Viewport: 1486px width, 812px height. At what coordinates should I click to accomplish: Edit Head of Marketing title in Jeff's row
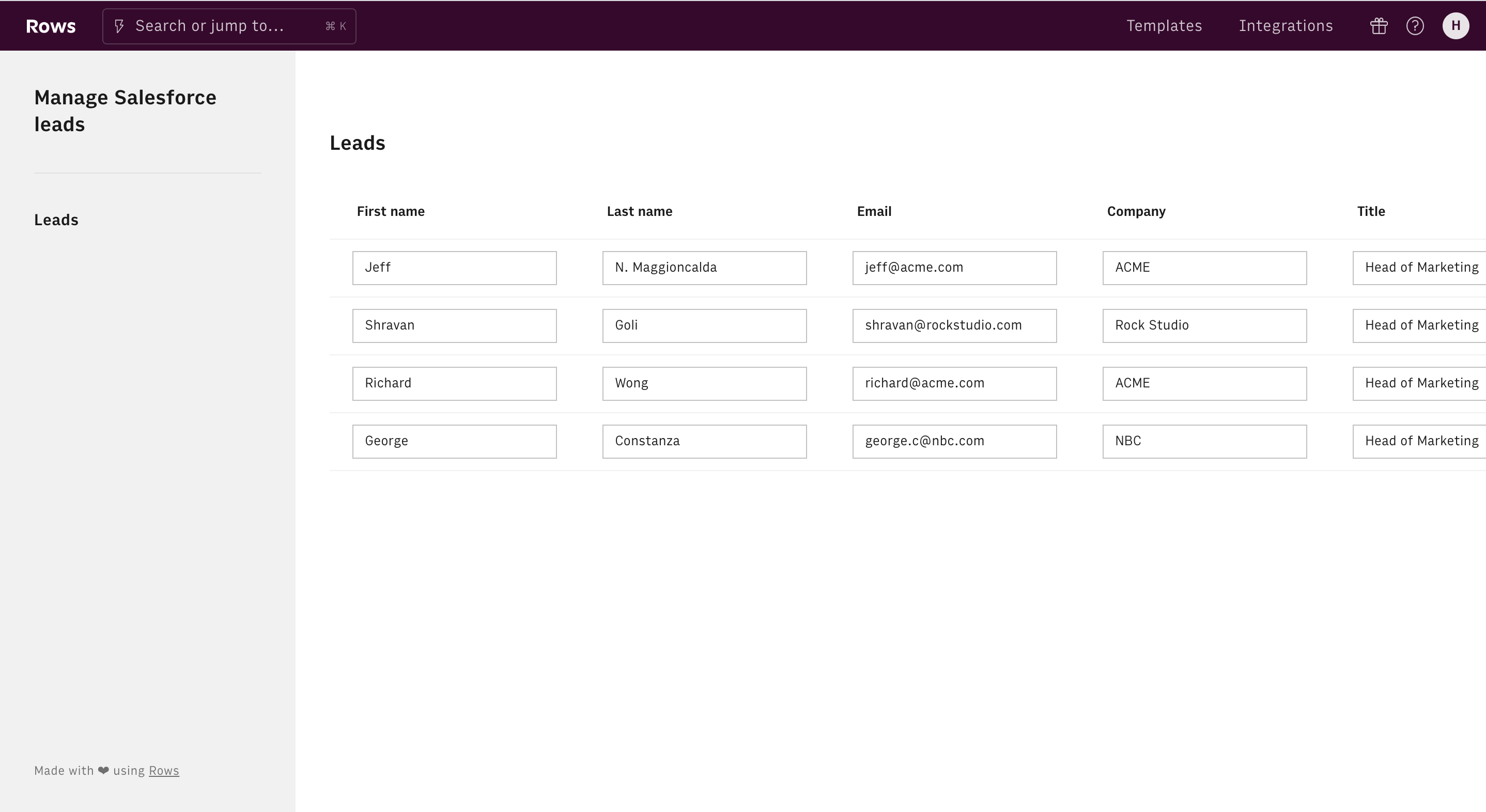point(1419,268)
